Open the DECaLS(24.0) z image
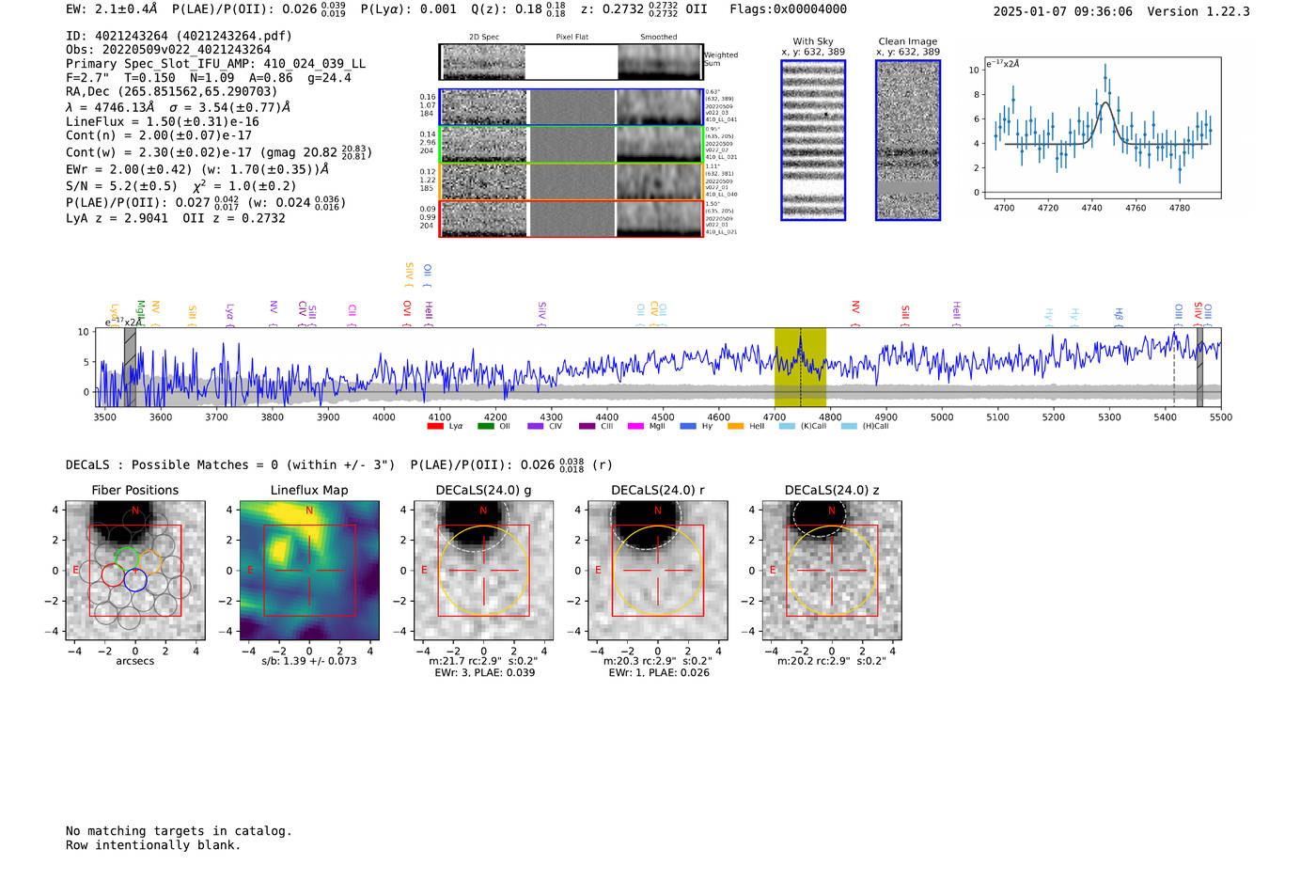 [832, 570]
